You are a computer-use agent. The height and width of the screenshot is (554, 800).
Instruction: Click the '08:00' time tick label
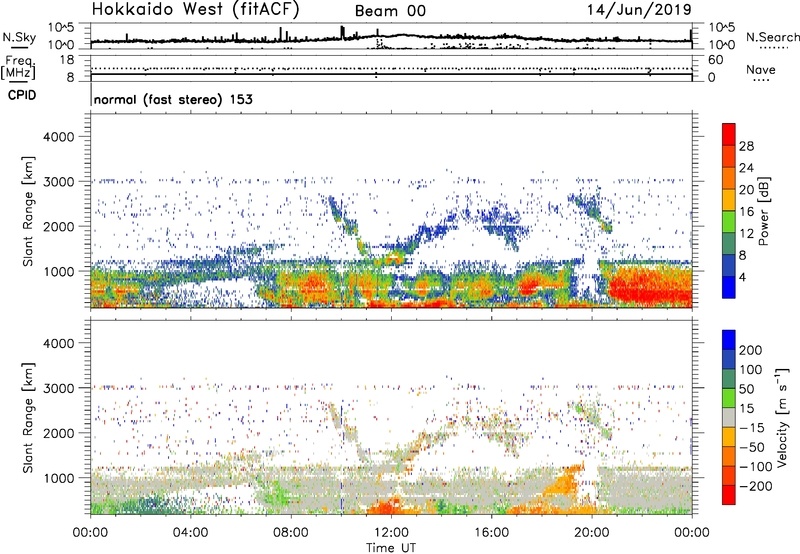point(291,533)
